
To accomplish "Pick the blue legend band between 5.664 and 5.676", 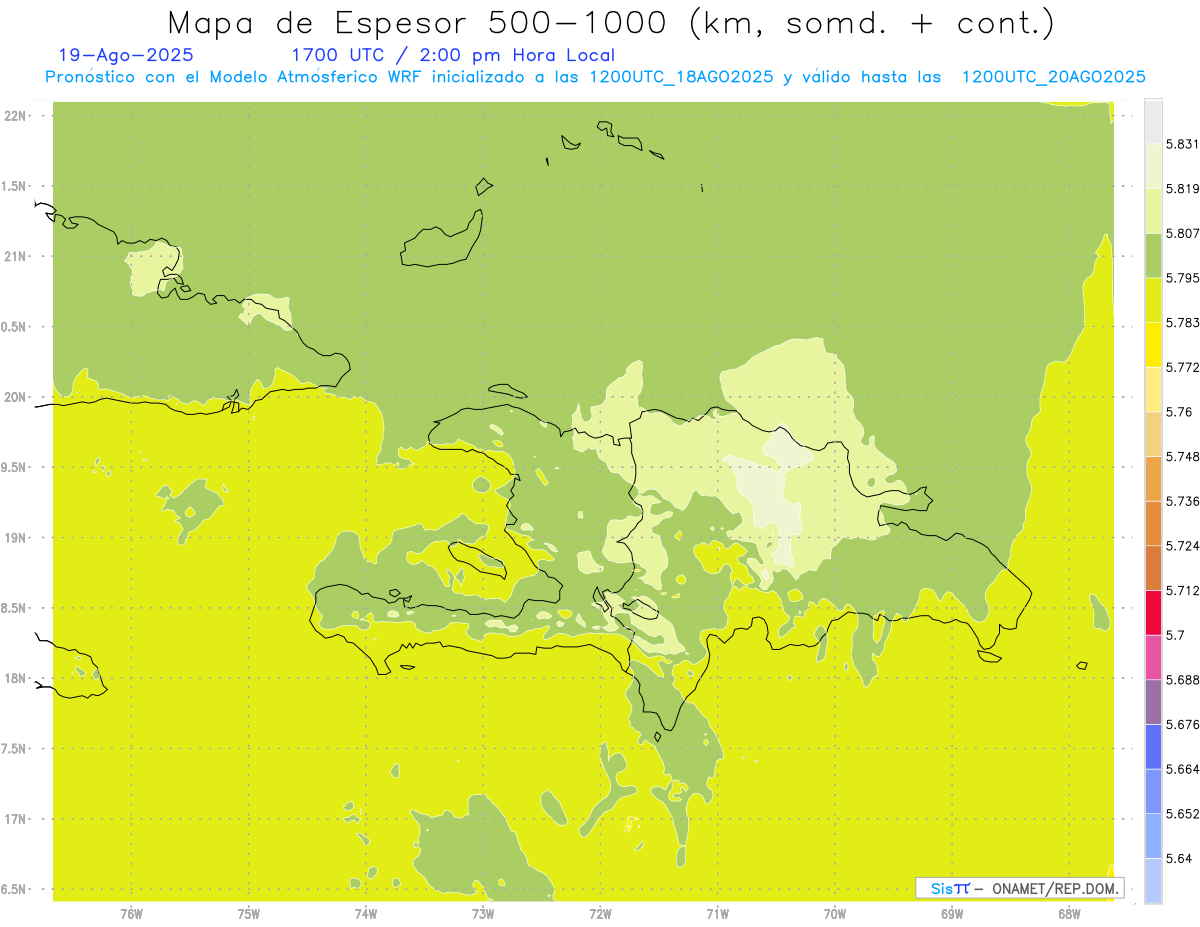I will 1152,747.
